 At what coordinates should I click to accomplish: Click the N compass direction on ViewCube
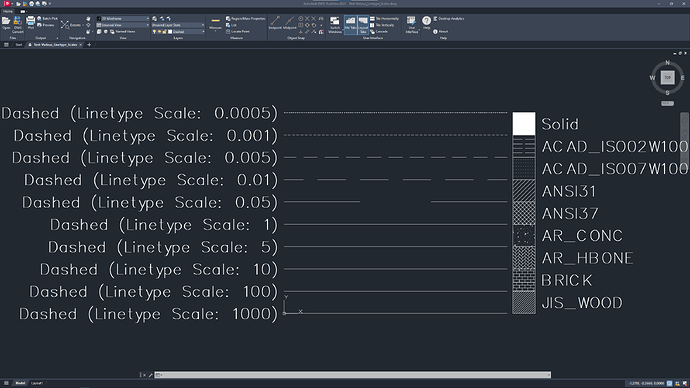[x=668, y=62]
